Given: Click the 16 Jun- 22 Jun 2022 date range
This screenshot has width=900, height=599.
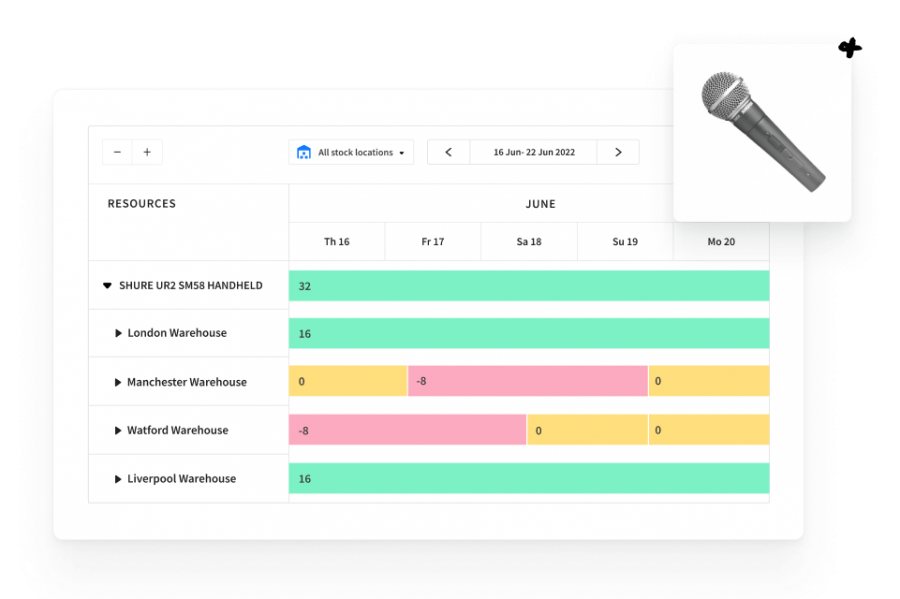Looking at the screenshot, I should 533,152.
